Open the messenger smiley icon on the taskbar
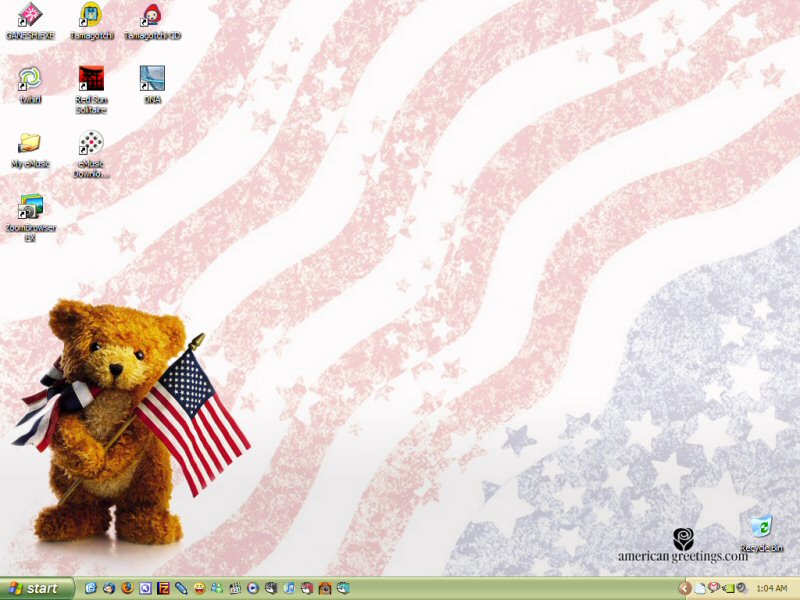 click(x=200, y=588)
